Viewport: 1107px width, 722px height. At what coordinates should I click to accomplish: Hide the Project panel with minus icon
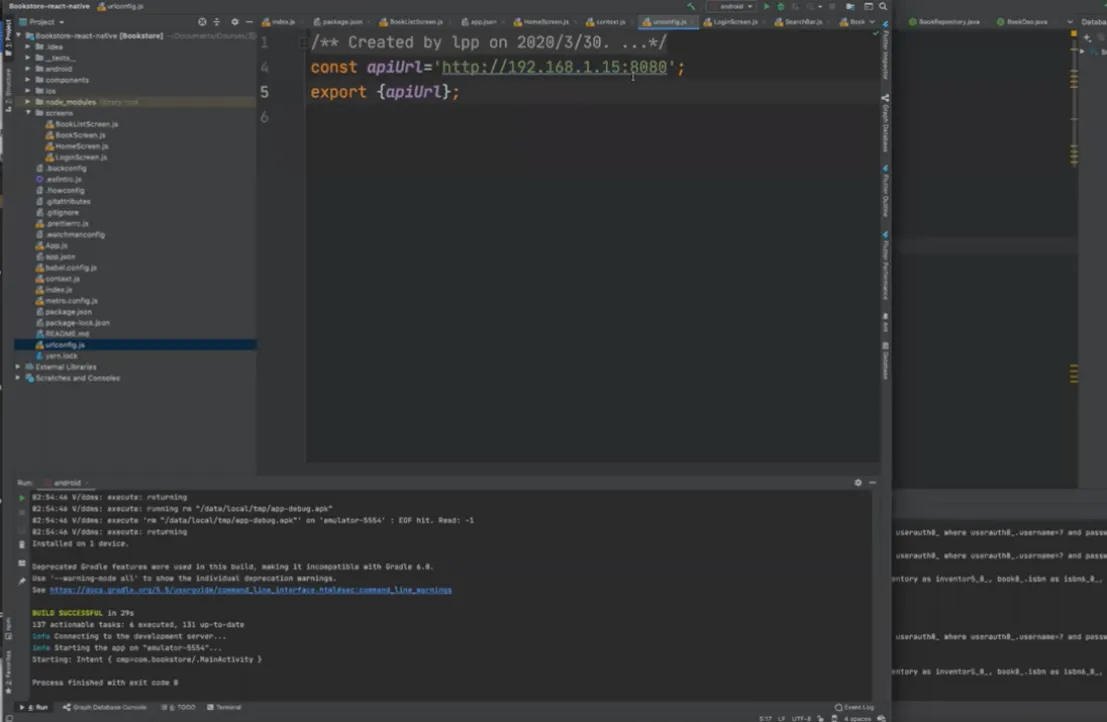click(x=249, y=22)
